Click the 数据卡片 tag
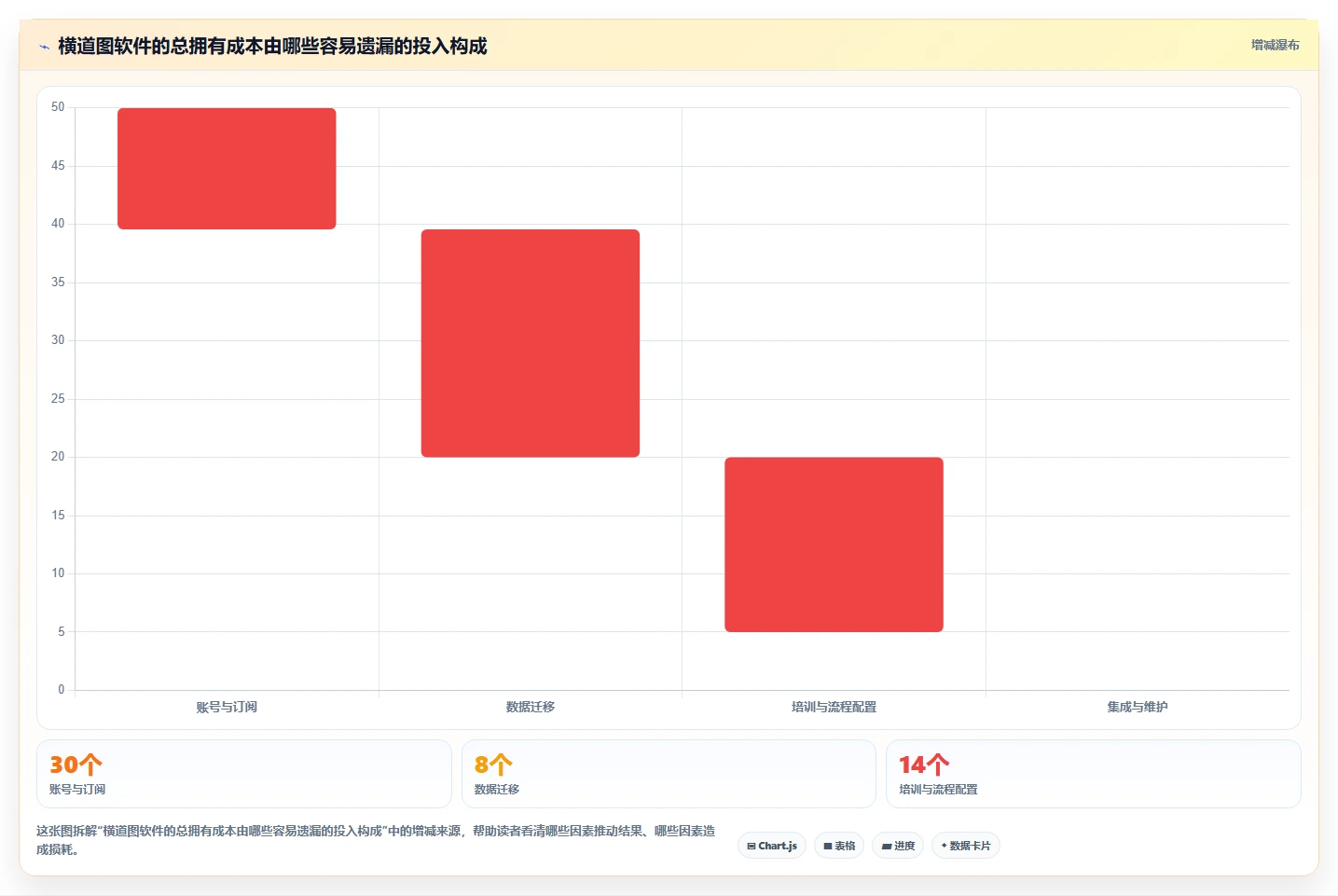 pos(966,846)
